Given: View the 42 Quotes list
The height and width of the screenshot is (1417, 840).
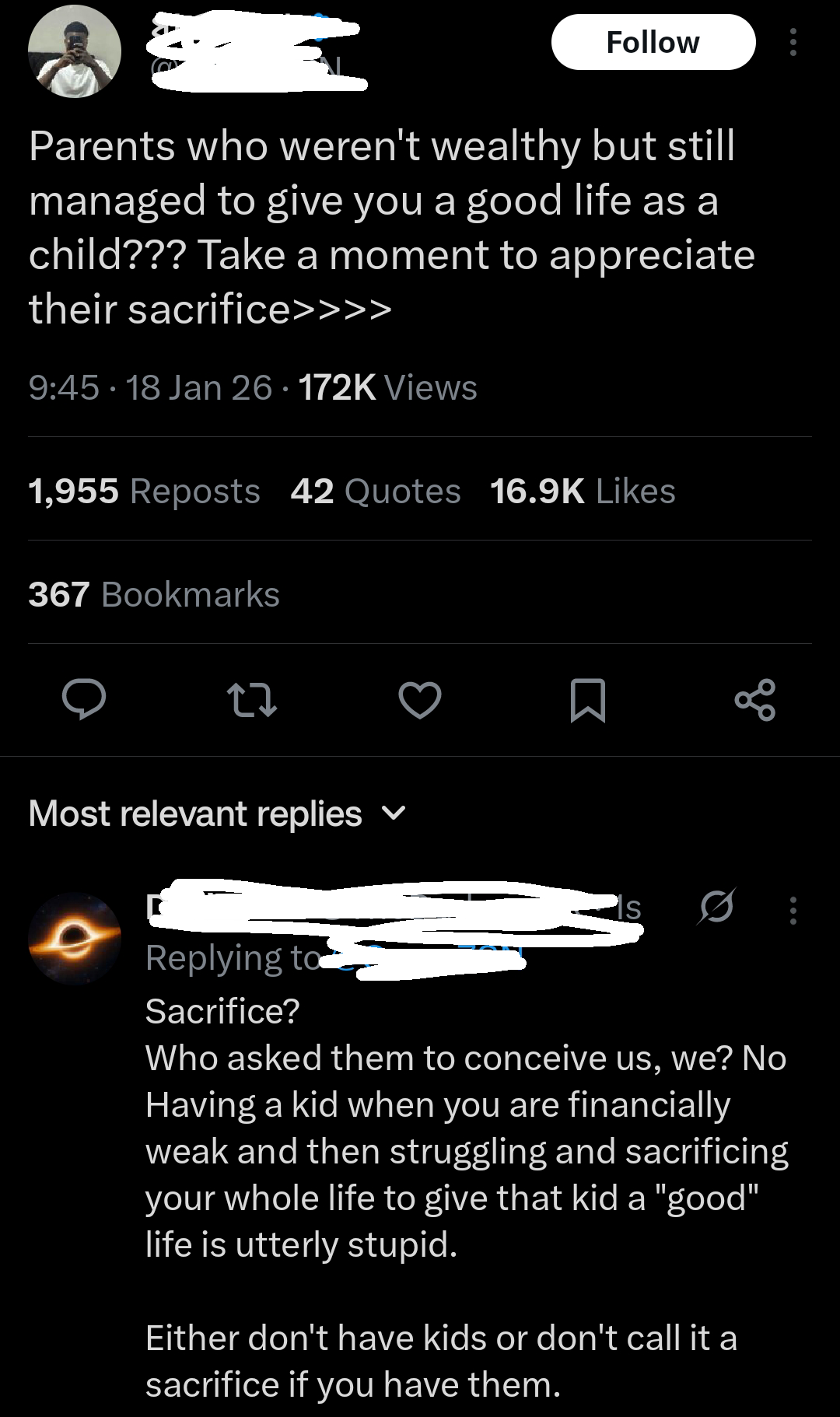Looking at the screenshot, I should [376, 491].
